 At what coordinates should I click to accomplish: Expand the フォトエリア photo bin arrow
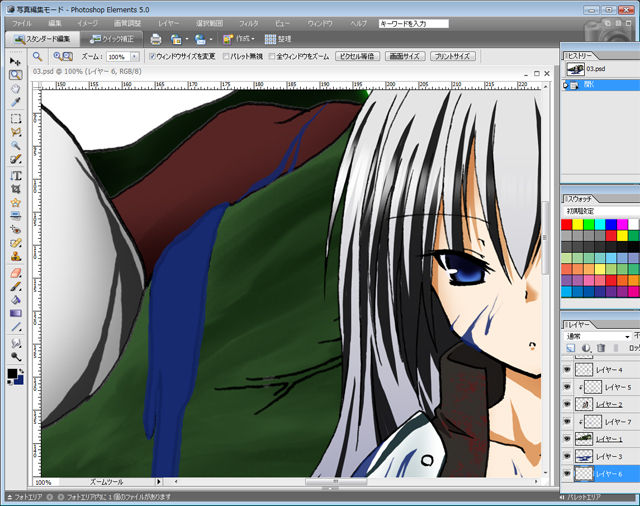point(10,497)
